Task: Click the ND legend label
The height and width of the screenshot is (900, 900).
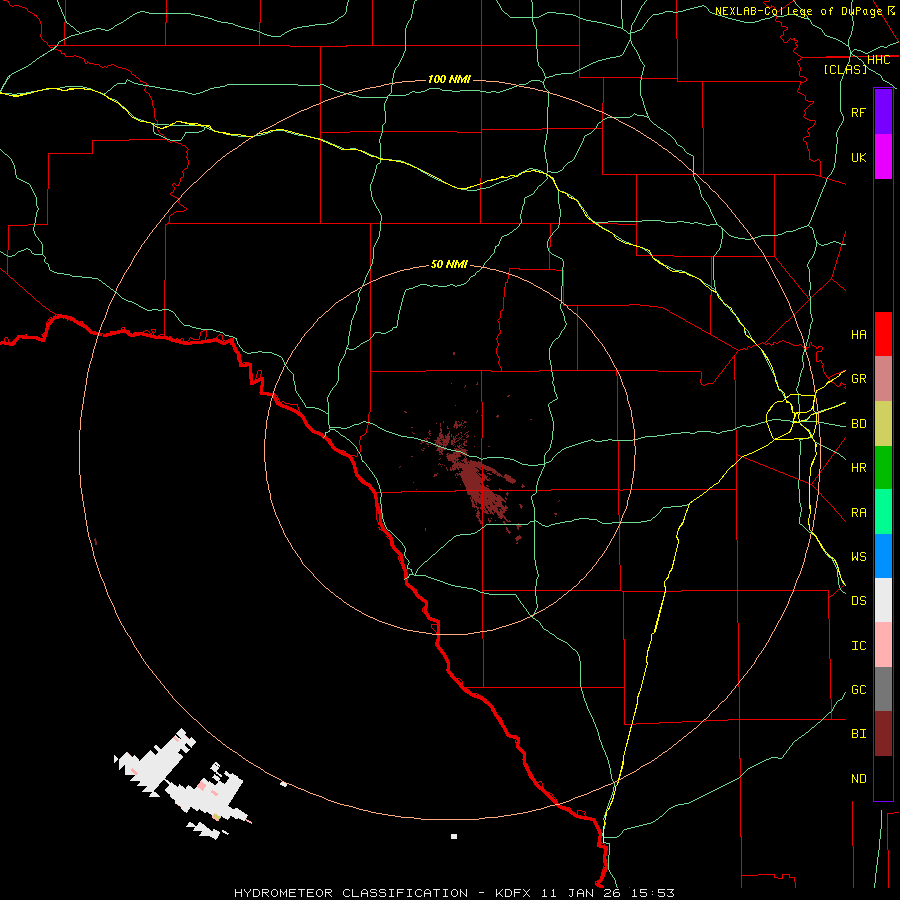Action: click(858, 779)
